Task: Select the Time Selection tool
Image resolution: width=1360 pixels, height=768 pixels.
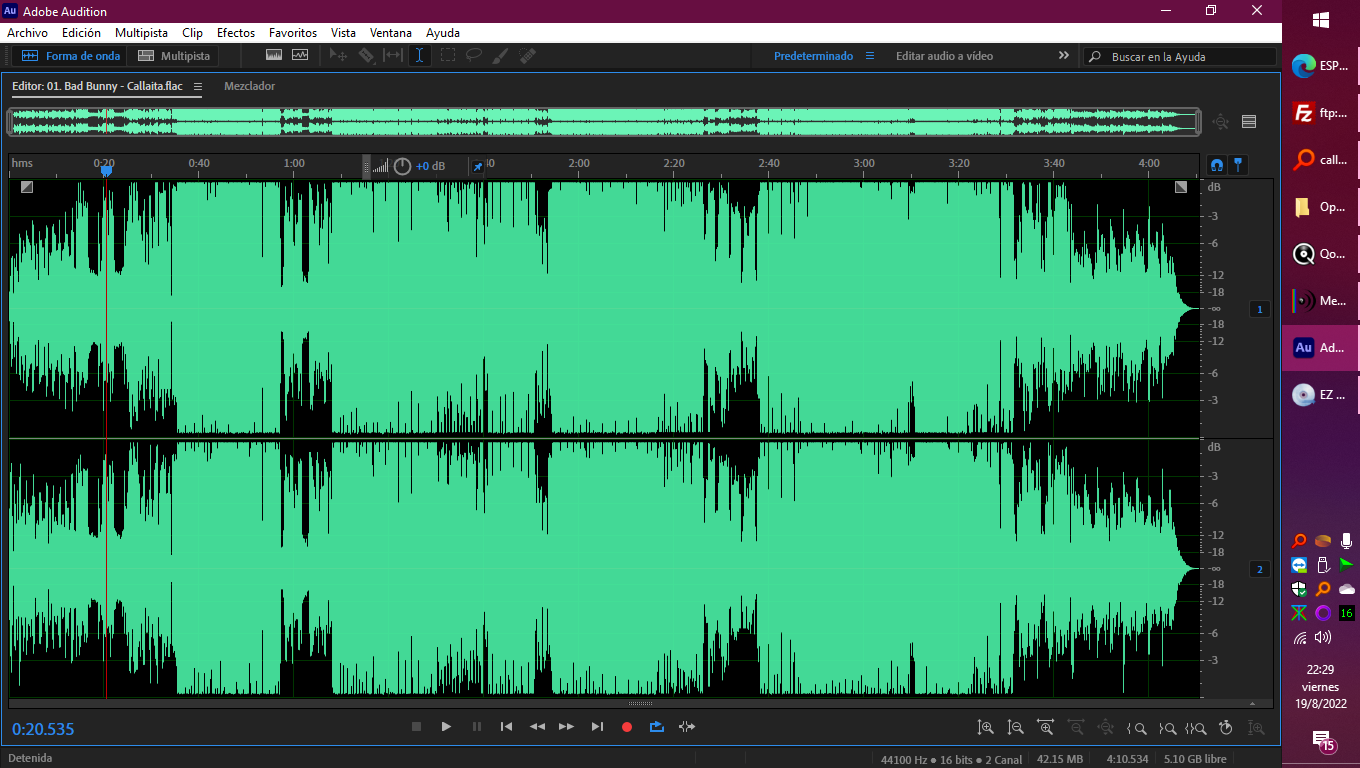Action: [420, 56]
